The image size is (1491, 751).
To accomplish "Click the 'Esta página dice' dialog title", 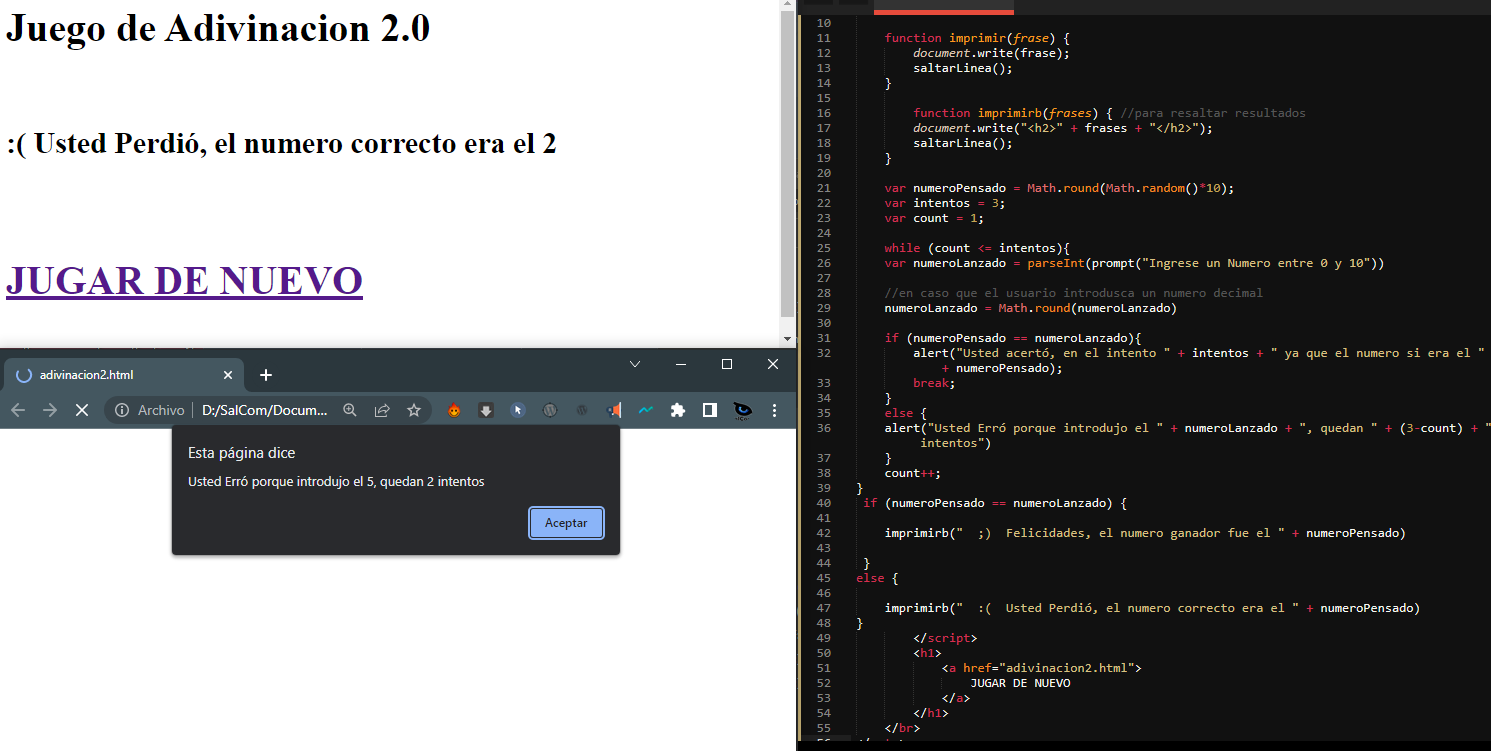I will 242,453.
